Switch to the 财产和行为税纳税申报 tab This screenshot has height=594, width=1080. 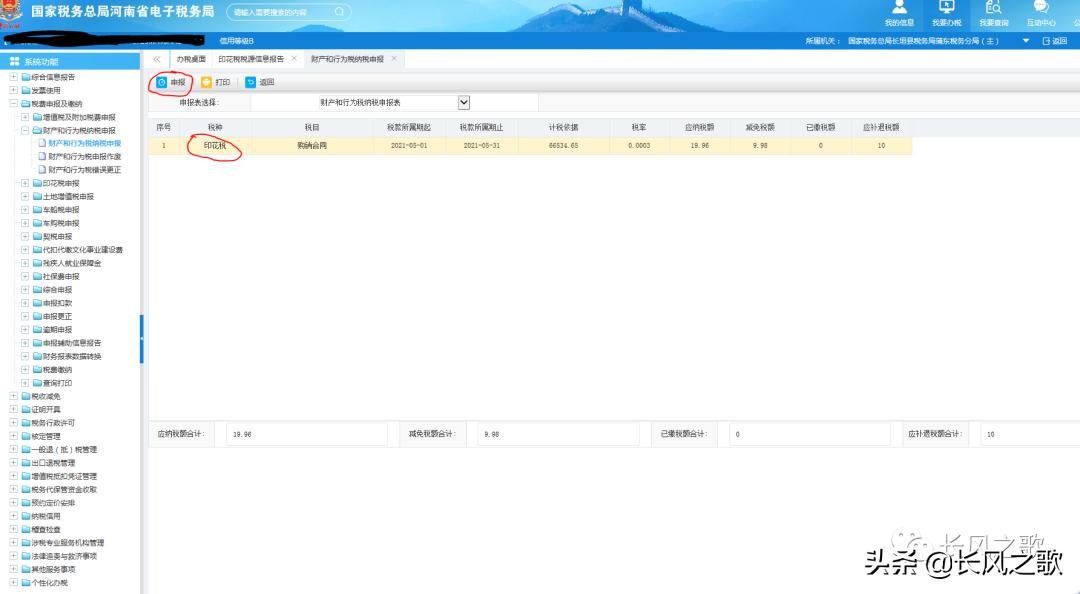[347, 59]
